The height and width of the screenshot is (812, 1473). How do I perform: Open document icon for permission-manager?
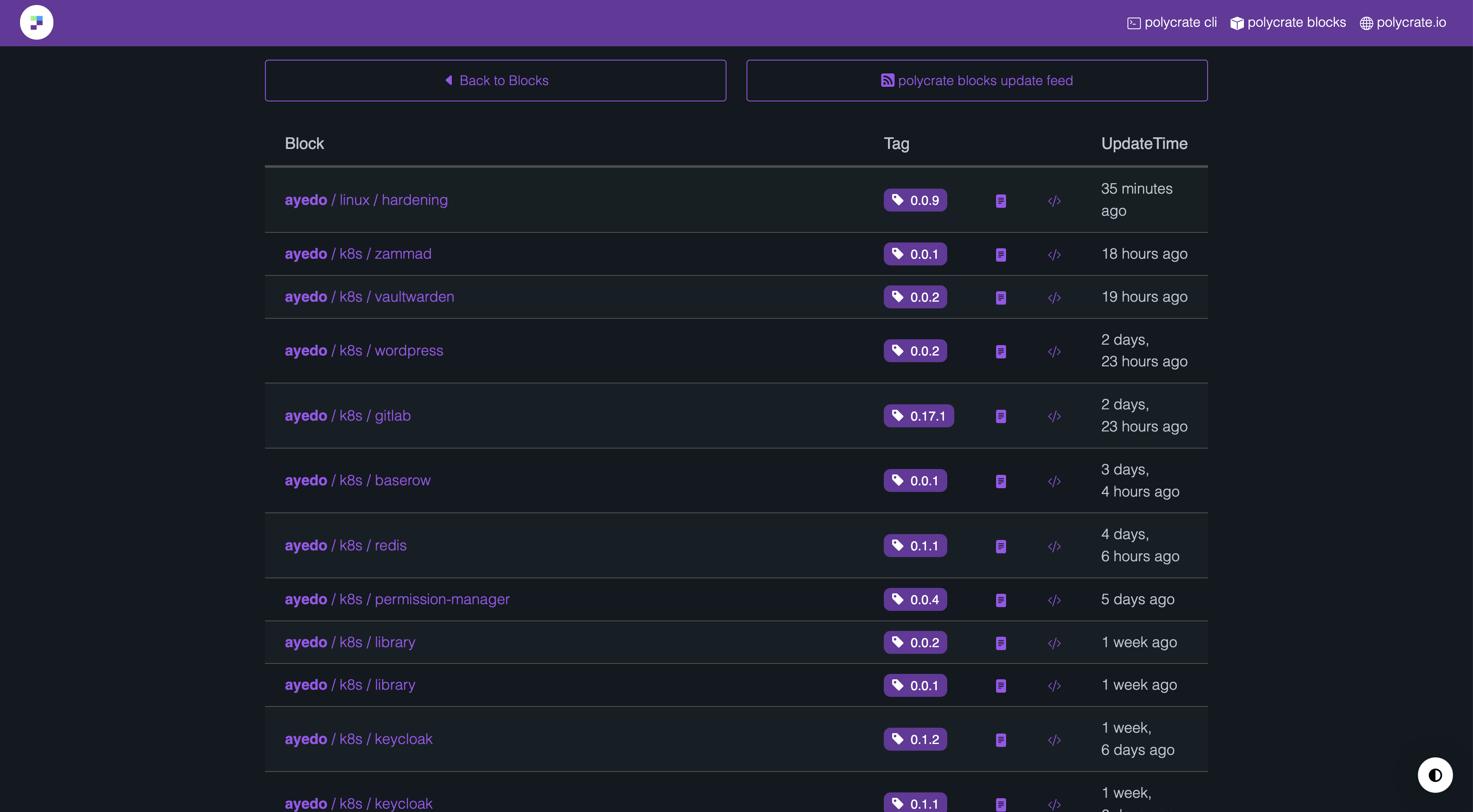[x=1001, y=600]
